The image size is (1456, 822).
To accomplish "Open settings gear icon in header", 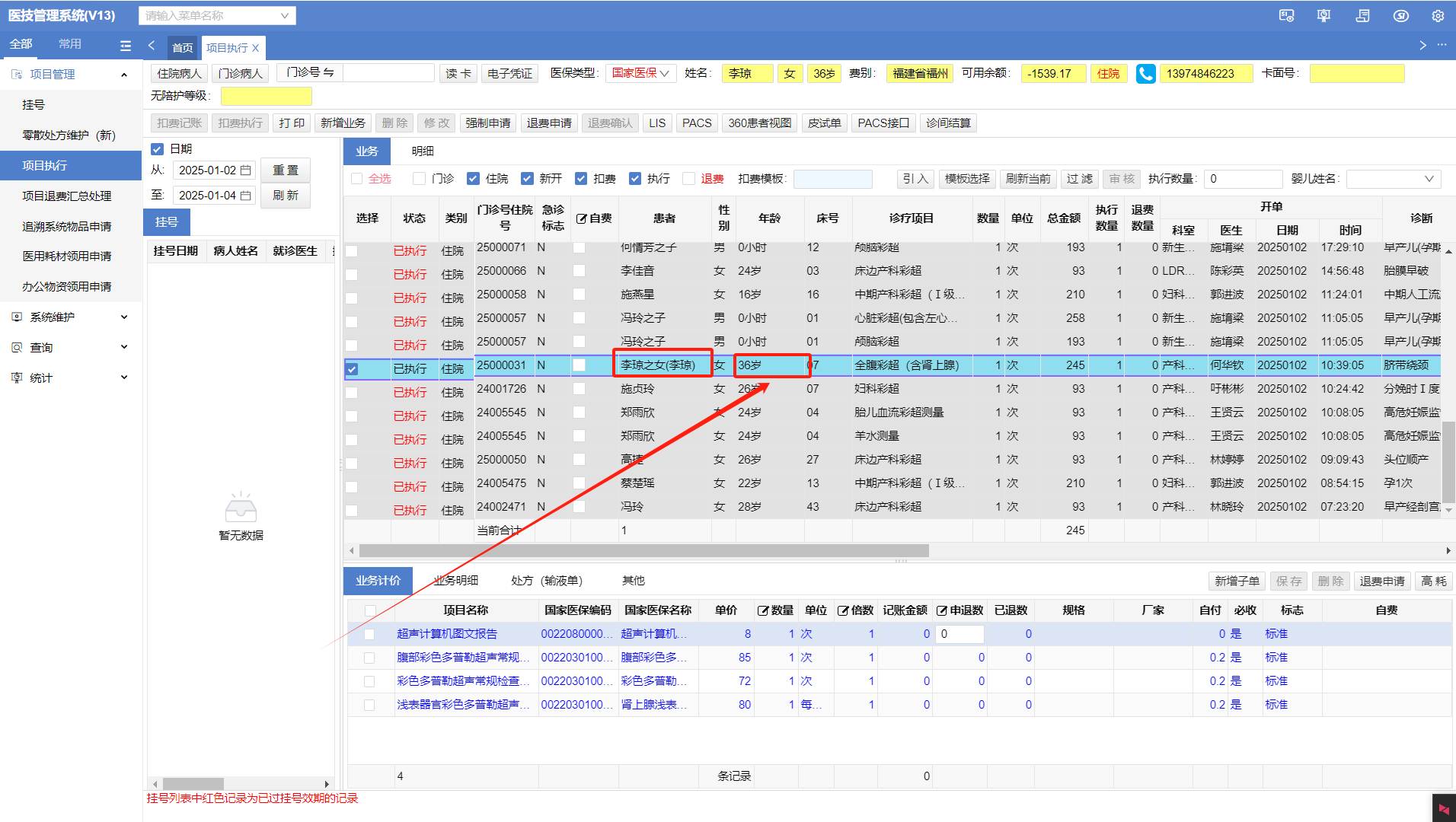I will 1437,16.
